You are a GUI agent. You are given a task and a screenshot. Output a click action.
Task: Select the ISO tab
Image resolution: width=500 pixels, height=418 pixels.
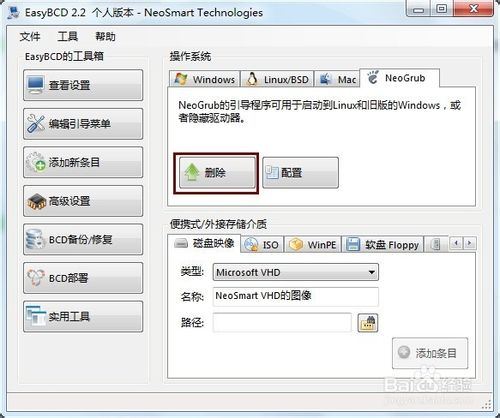pyautogui.click(x=262, y=245)
